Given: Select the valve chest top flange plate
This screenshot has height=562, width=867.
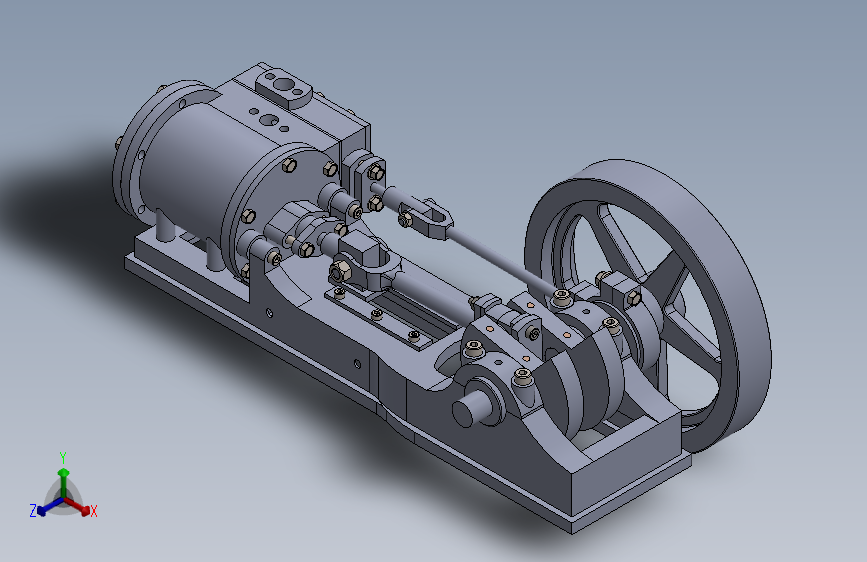Looking at the screenshot, I should pyautogui.click(x=284, y=88).
